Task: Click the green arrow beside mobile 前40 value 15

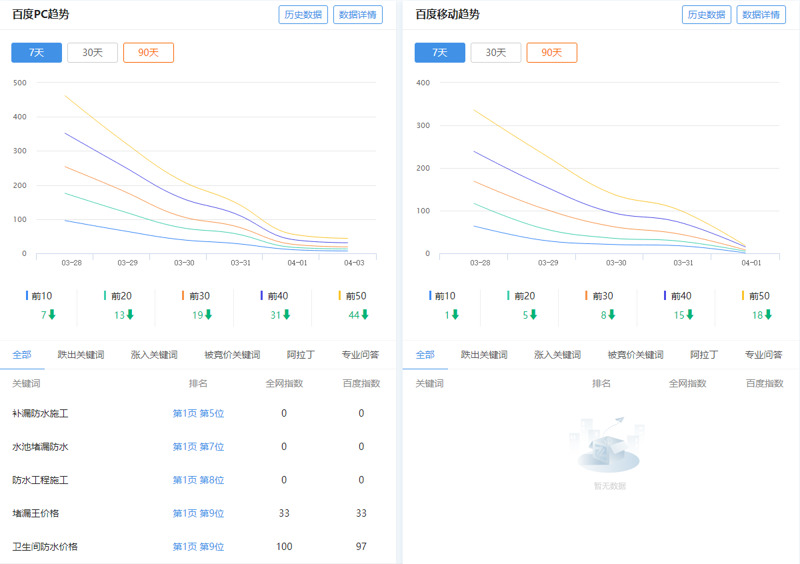Action: pos(691,315)
